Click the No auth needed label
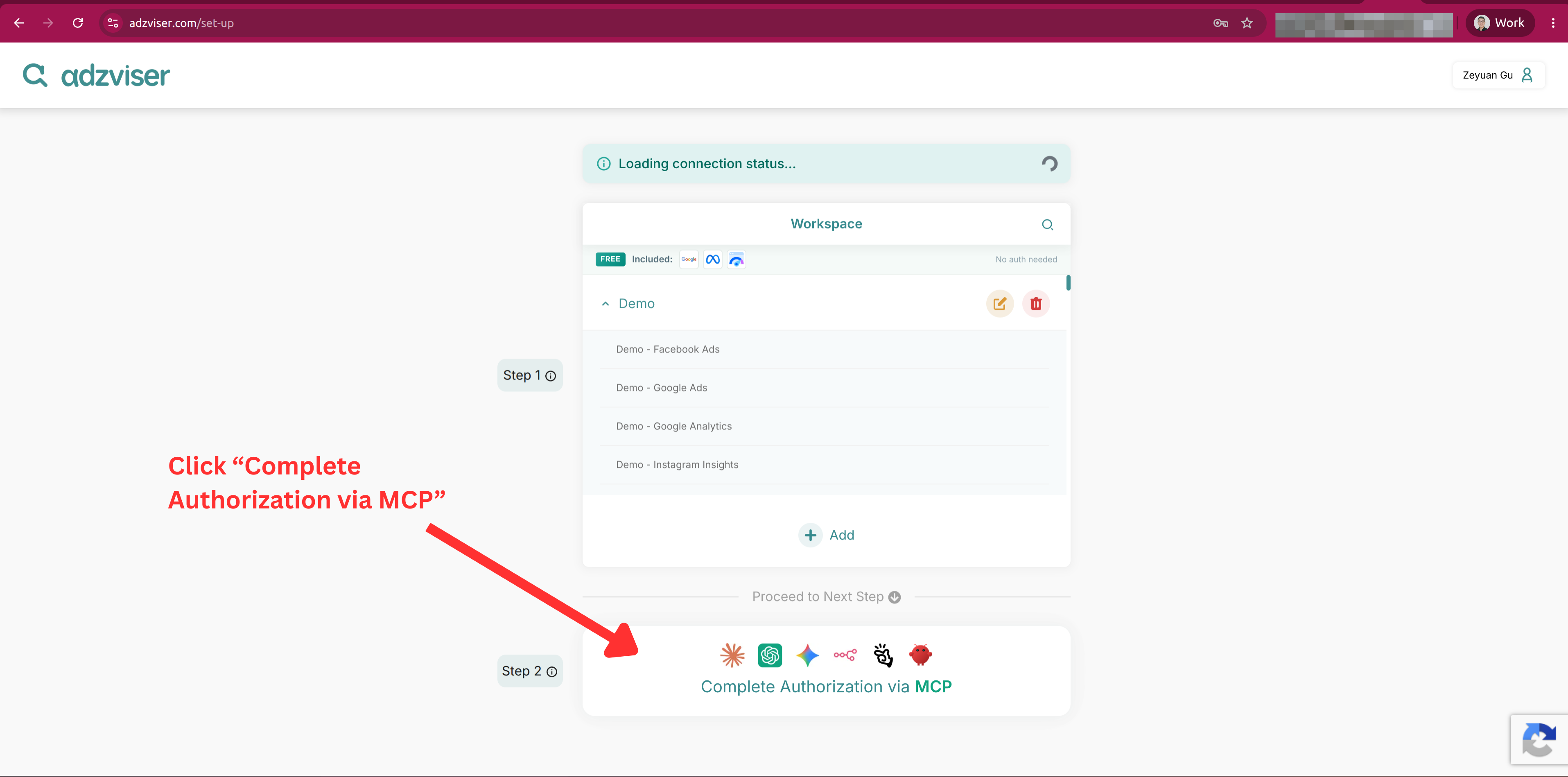Viewport: 1568px width, 777px height. click(1026, 260)
